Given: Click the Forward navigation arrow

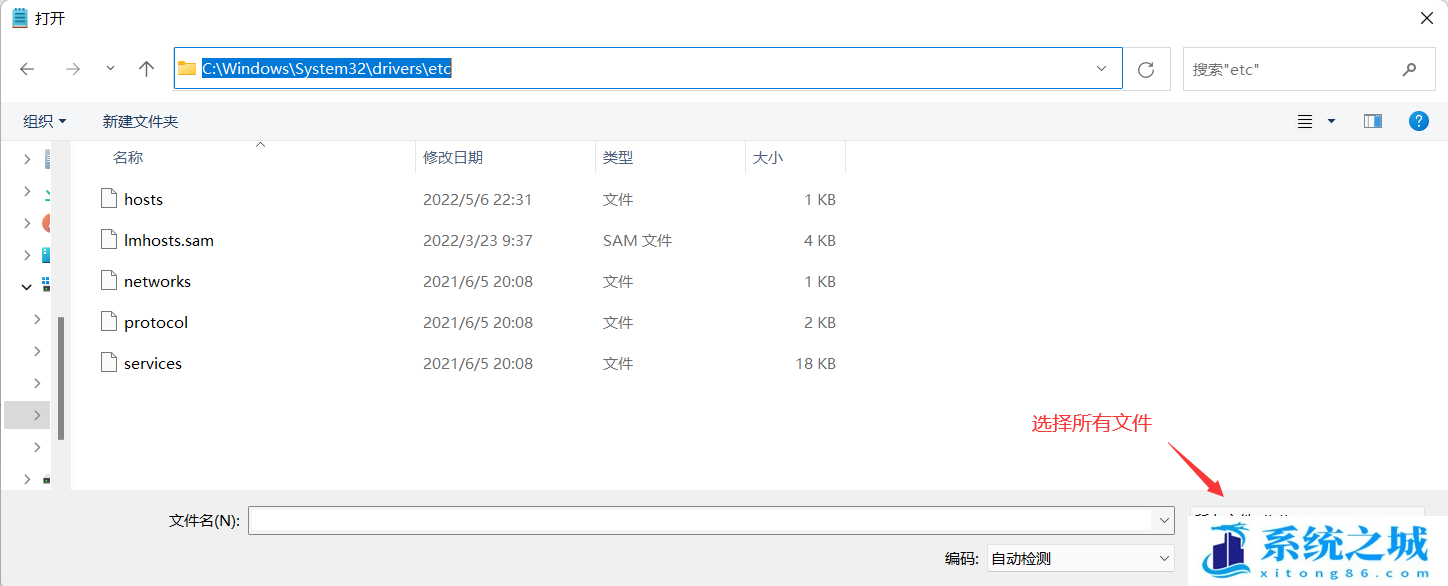Looking at the screenshot, I should click(x=72, y=69).
